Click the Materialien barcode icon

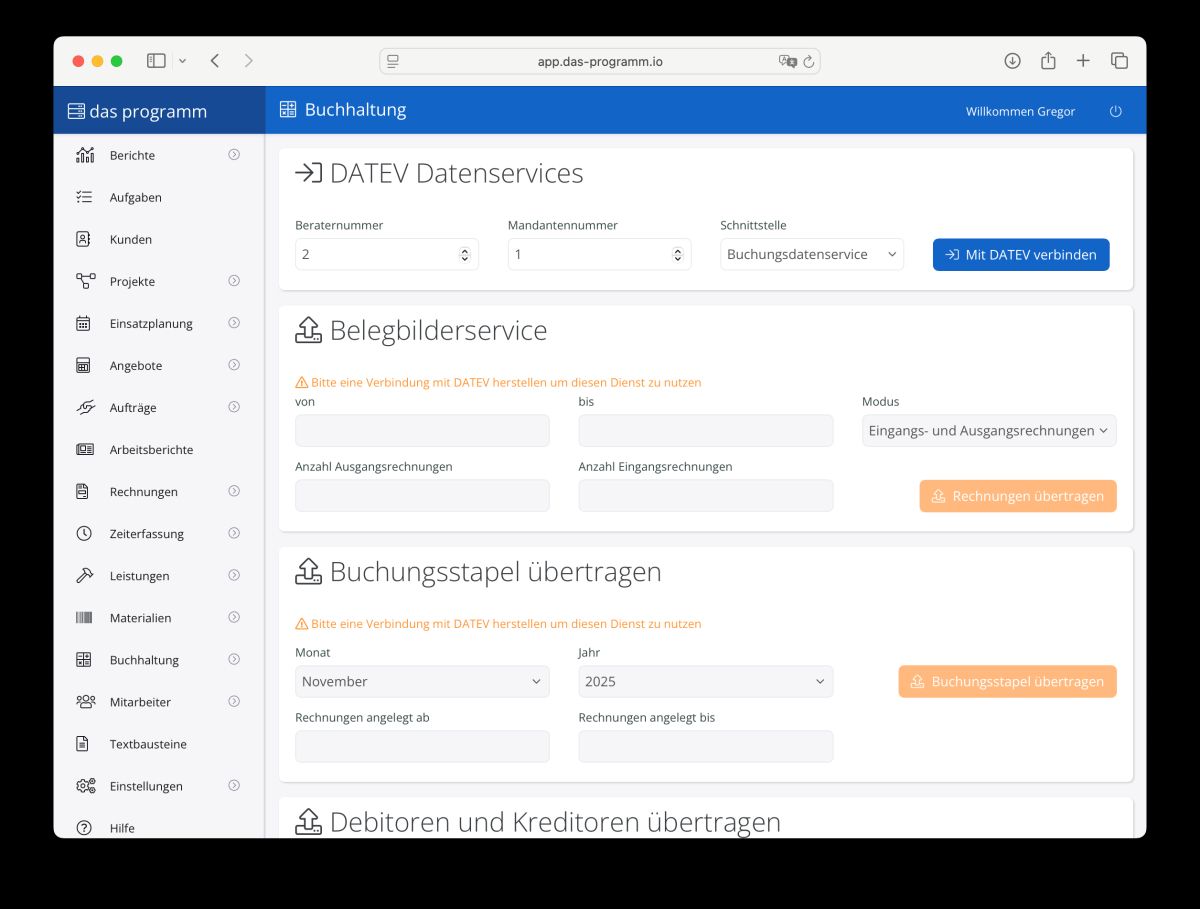[85, 618]
